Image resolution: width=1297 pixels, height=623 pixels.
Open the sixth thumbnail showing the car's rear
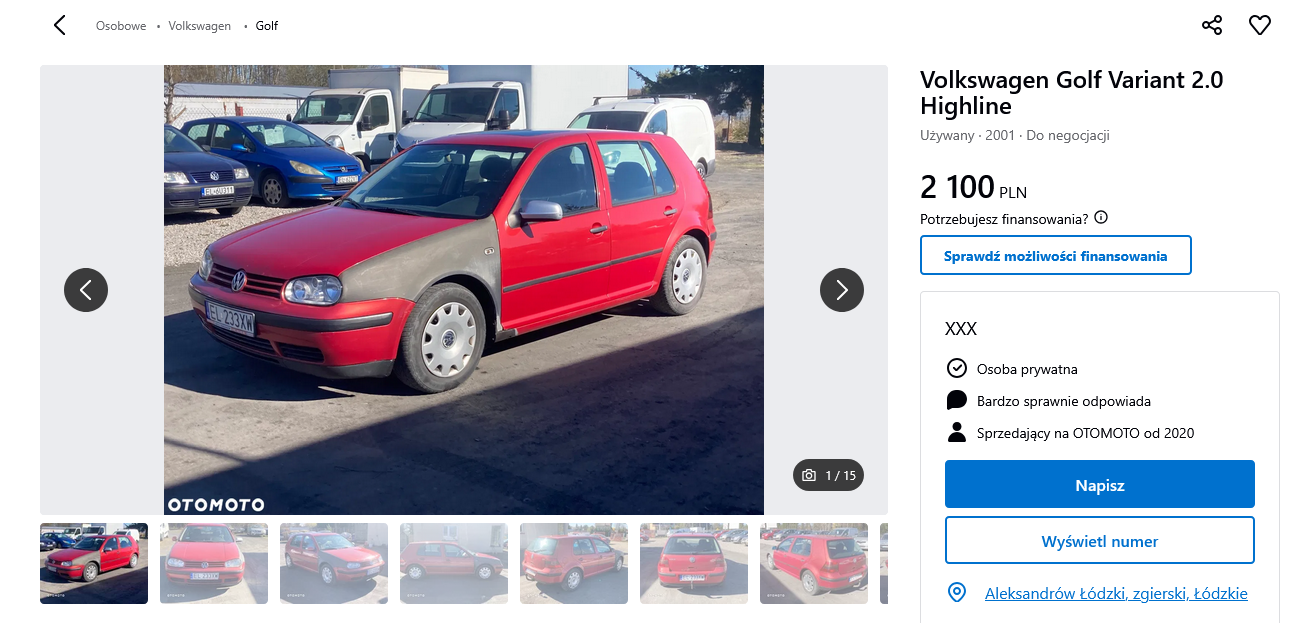pyautogui.click(x=694, y=563)
